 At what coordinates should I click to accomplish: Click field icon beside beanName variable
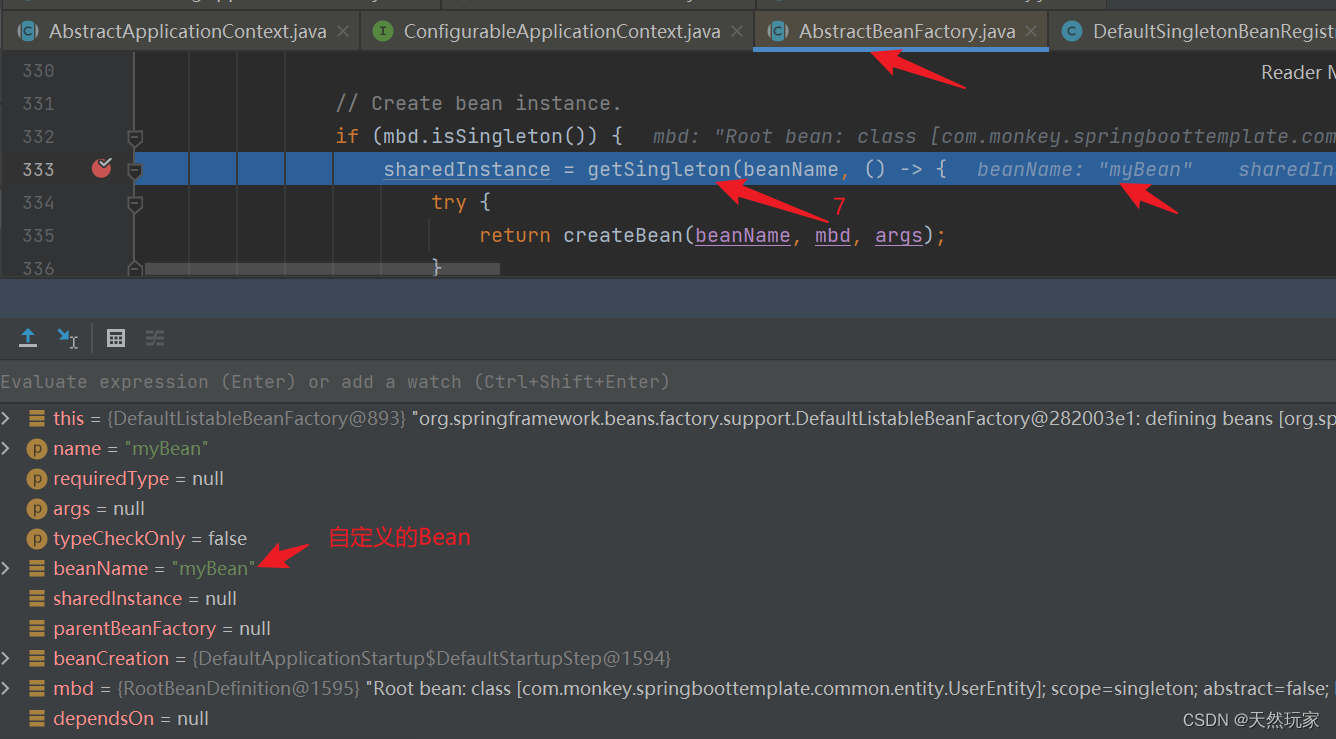37,568
